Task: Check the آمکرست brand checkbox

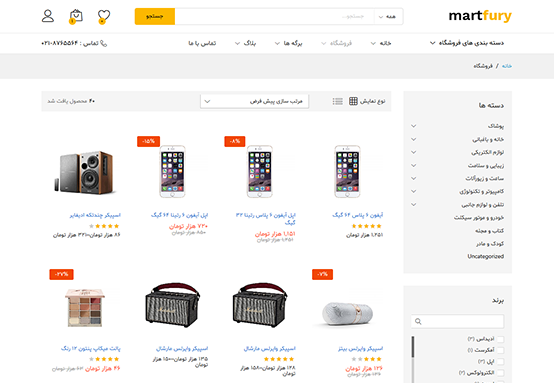Action: point(500,350)
